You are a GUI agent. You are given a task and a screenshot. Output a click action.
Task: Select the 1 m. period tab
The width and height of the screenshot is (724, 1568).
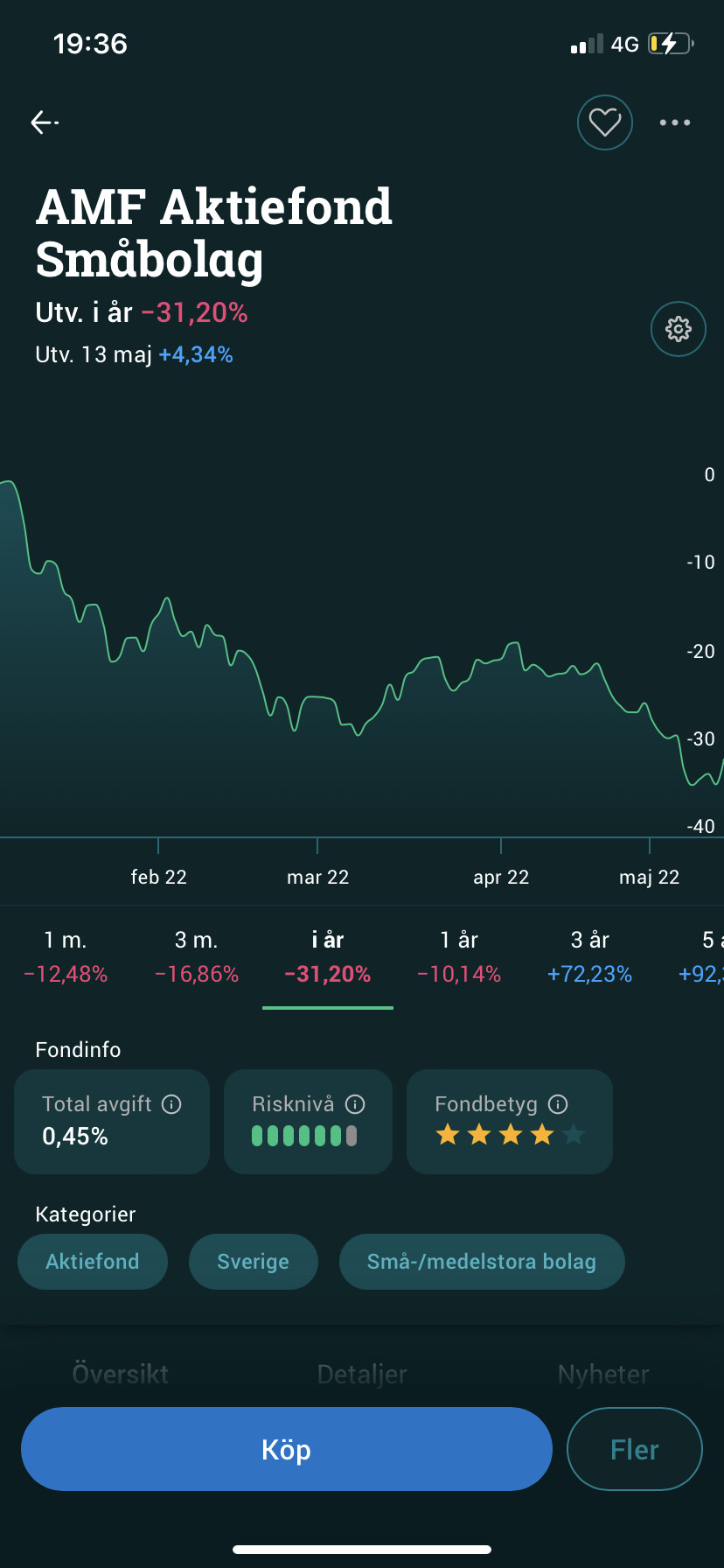[66, 956]
